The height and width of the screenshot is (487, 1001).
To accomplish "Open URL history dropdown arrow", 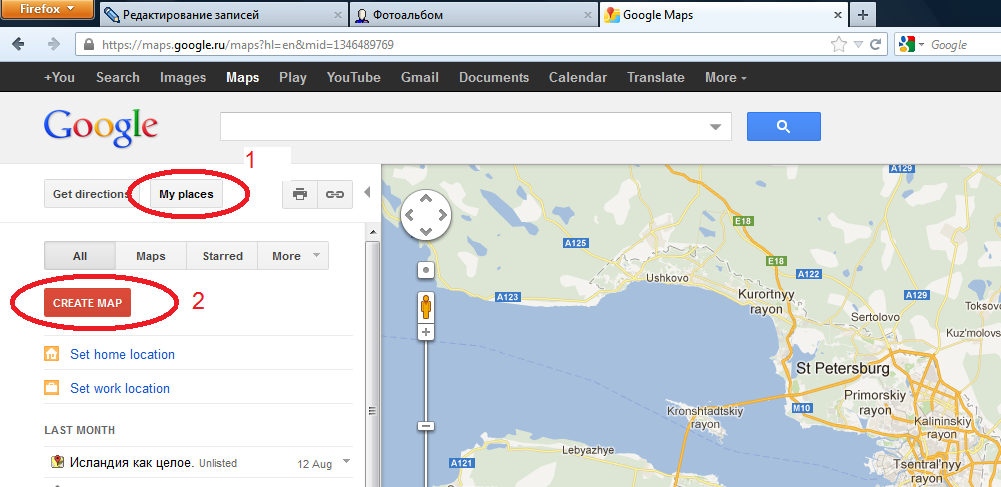I will point(858,45).
